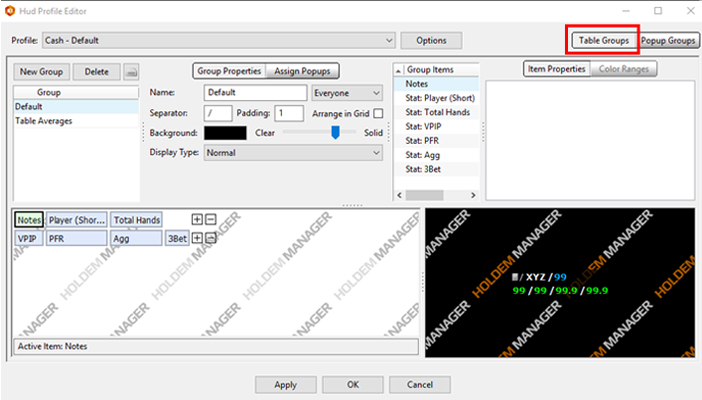Select the 3Bet layout cell

coord(177,238)
